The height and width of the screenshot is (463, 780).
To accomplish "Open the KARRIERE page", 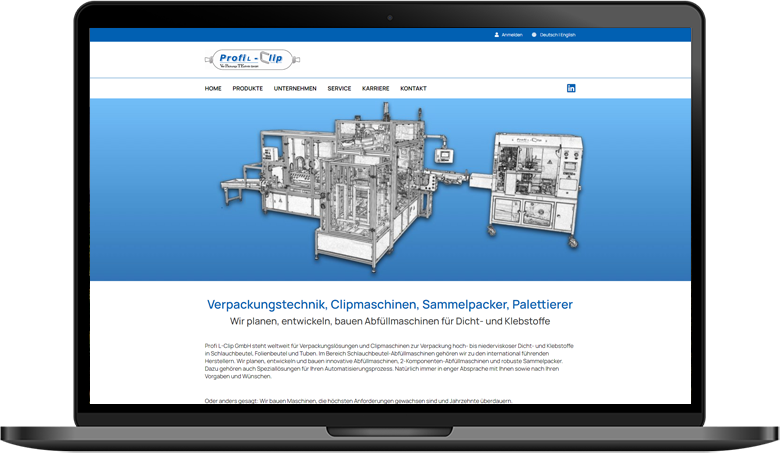I will coord(376,88).
